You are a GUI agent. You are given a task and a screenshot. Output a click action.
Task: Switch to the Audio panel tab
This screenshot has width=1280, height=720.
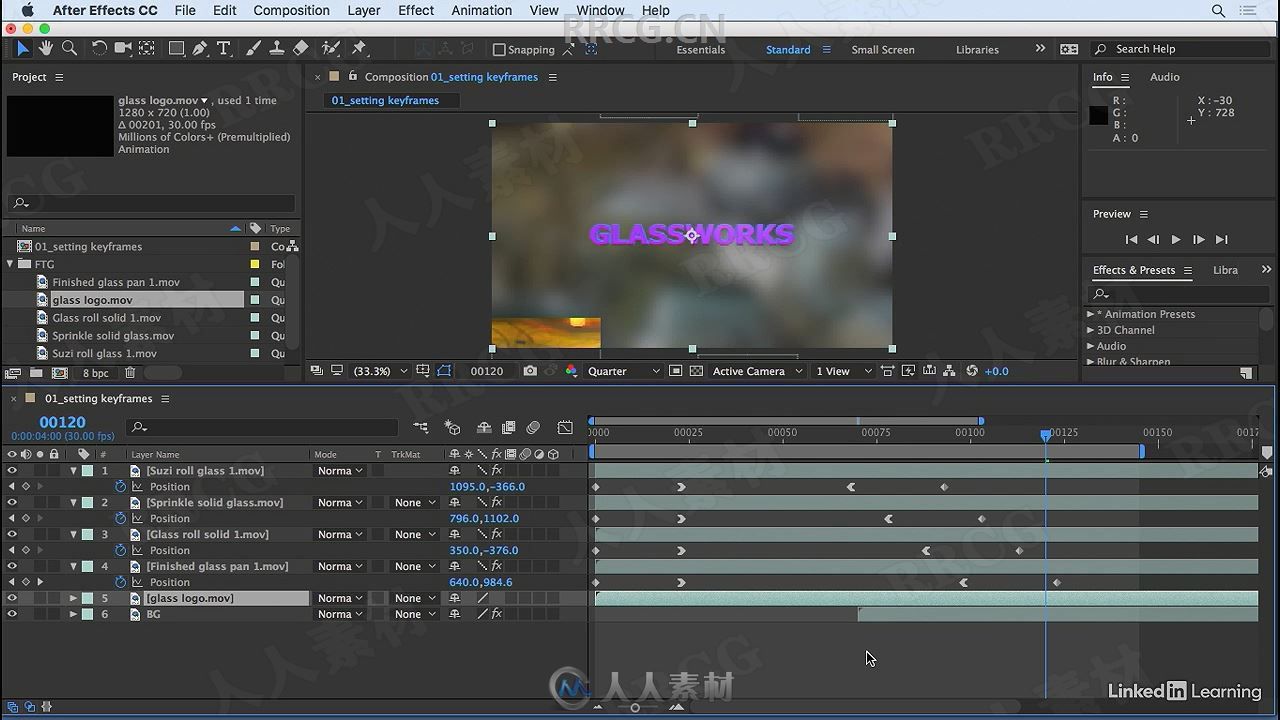click(x=1165, y=77)
